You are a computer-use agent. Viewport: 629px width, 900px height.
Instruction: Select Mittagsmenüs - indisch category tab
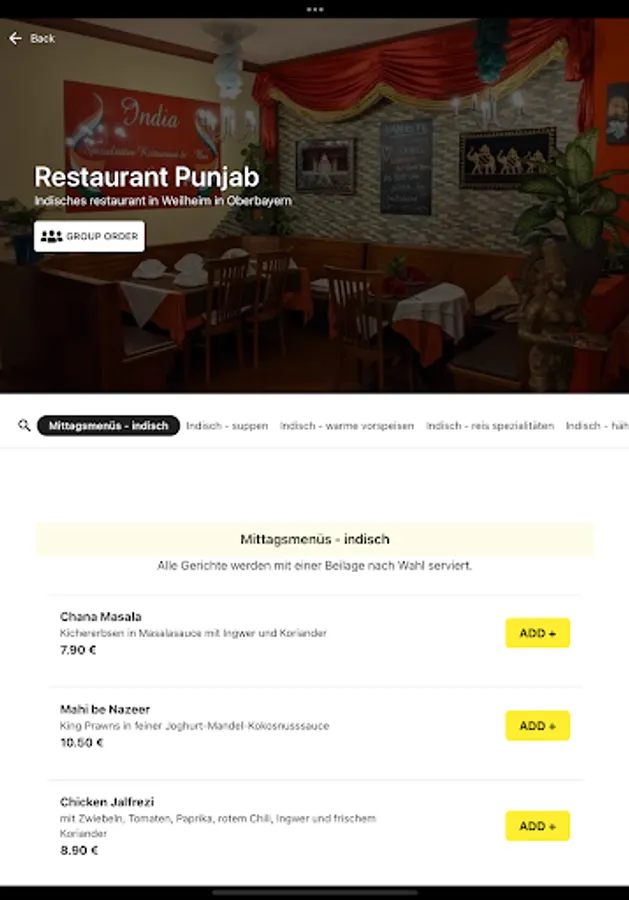coord(108,426)
